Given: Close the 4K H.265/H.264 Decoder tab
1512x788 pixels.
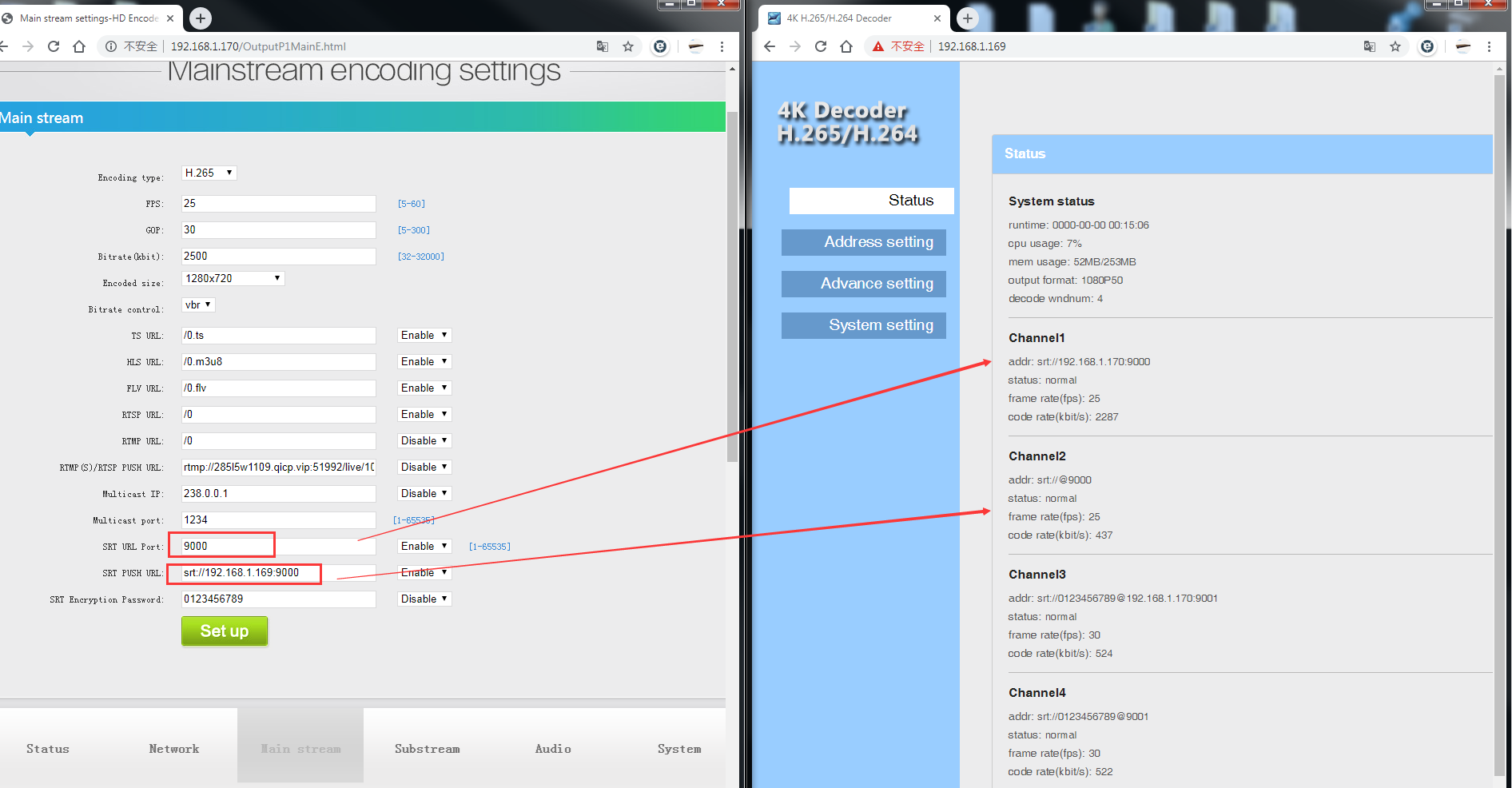Looking at the screenshot, I should pos(937,18).
